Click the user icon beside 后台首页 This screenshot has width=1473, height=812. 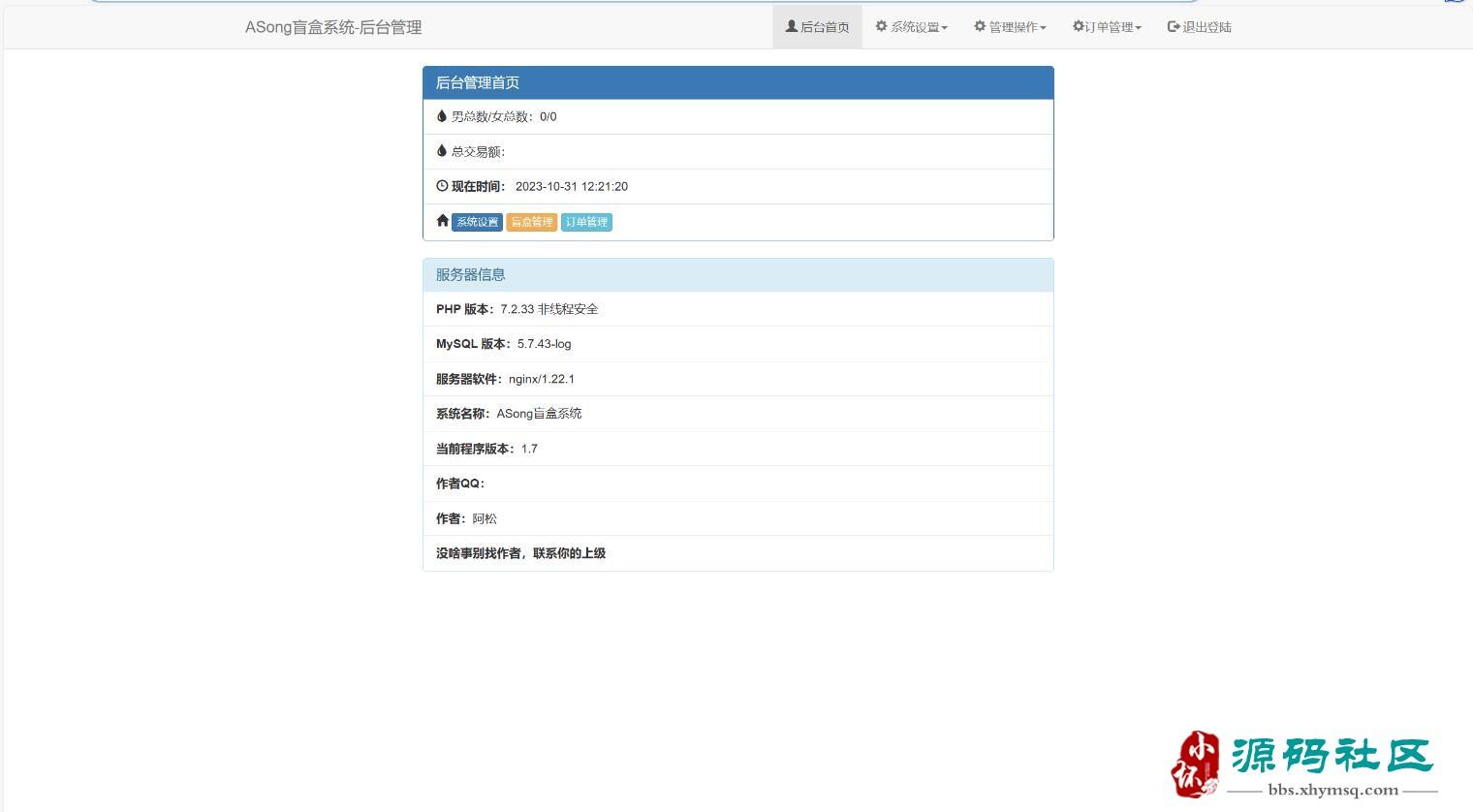(x=791, y=26)
